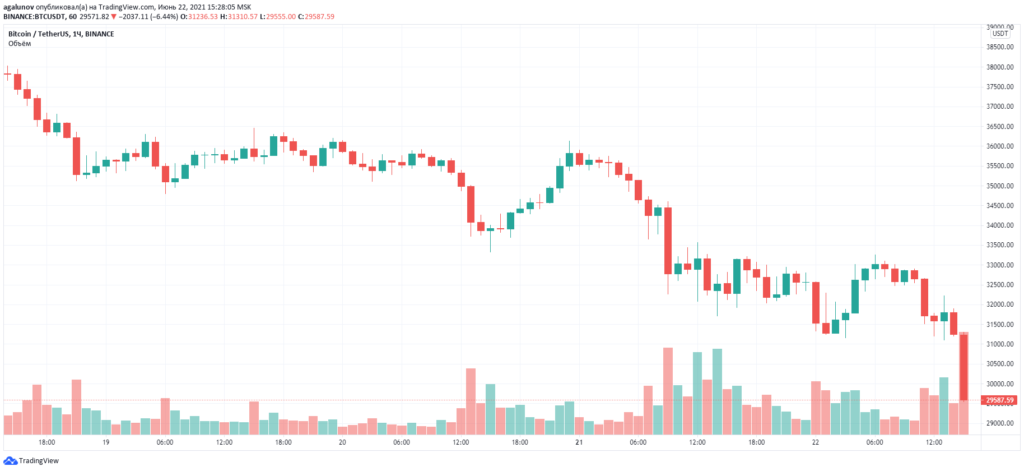Open the USDT currency selector on price axis
Screen dimensions: 1024x471
coord(999,34)
